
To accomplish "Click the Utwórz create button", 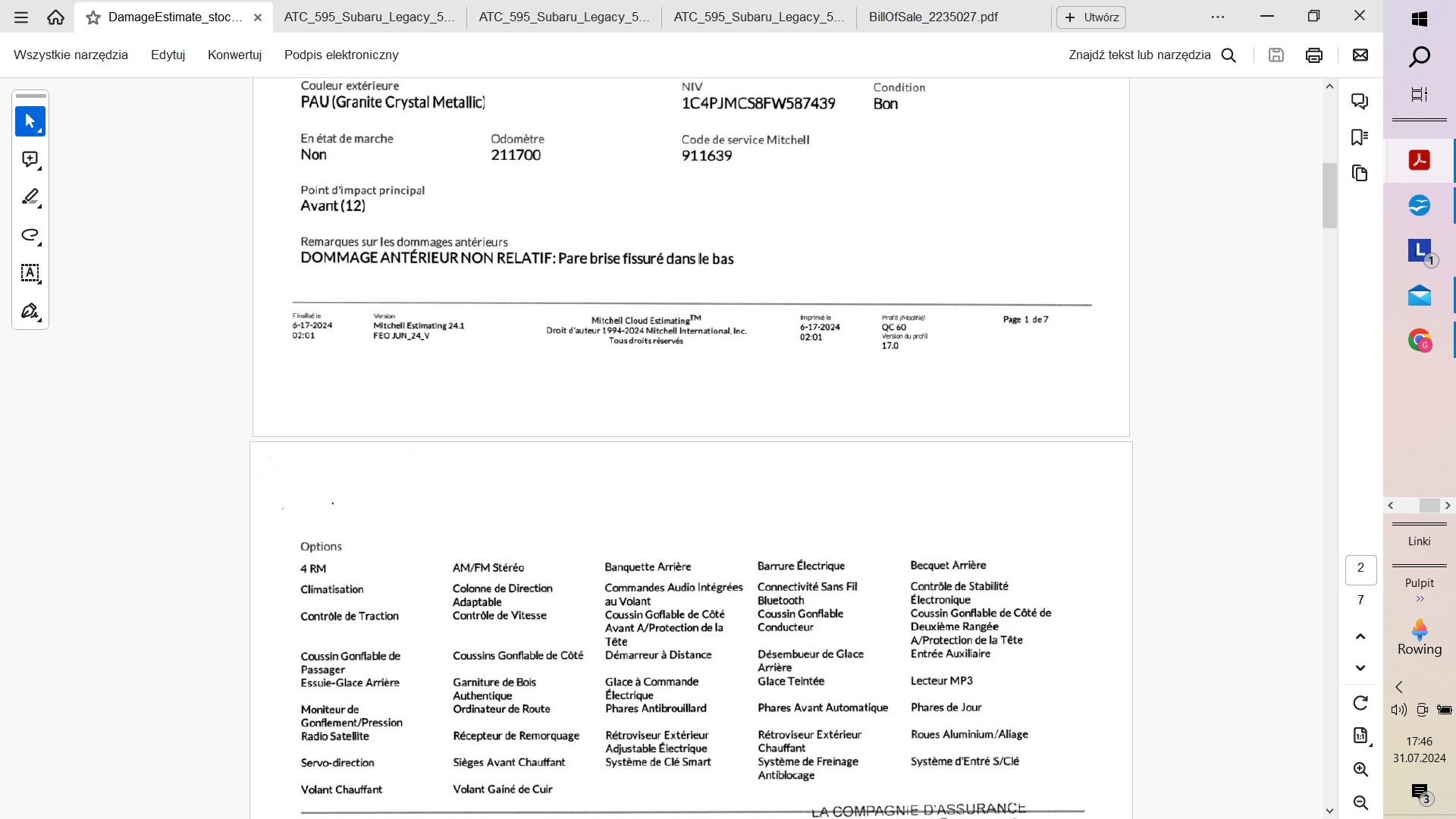I will [x=1091, y=17].
